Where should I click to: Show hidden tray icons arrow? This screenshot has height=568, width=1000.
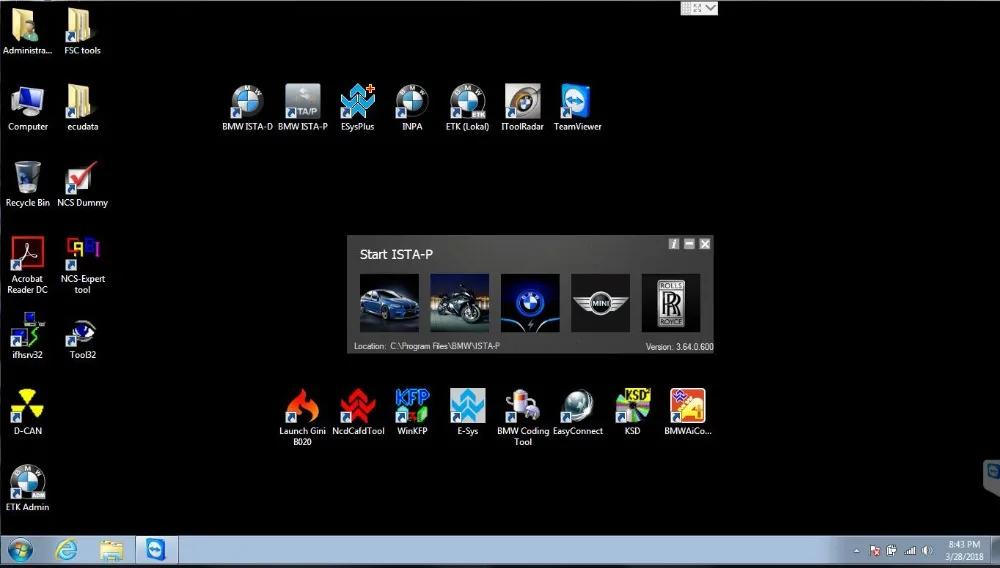pyautogui.click(x=857, y=551)
